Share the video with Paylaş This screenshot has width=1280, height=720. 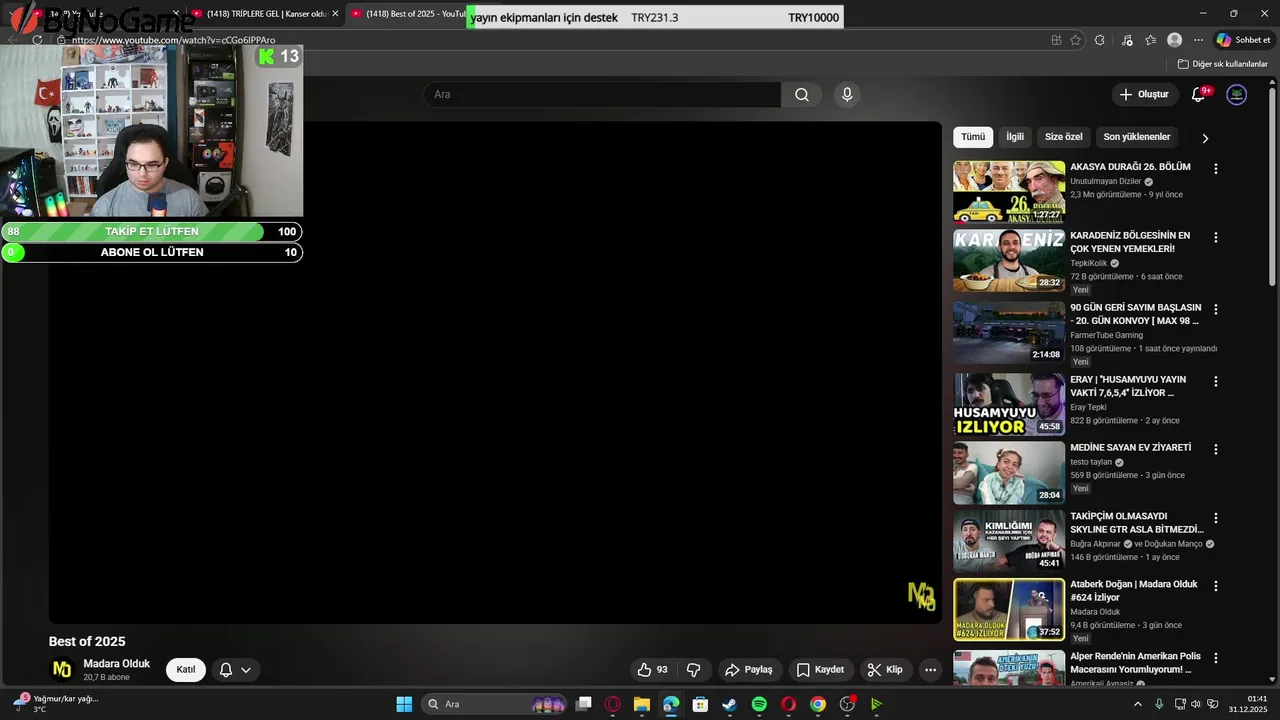coord(749,670)
